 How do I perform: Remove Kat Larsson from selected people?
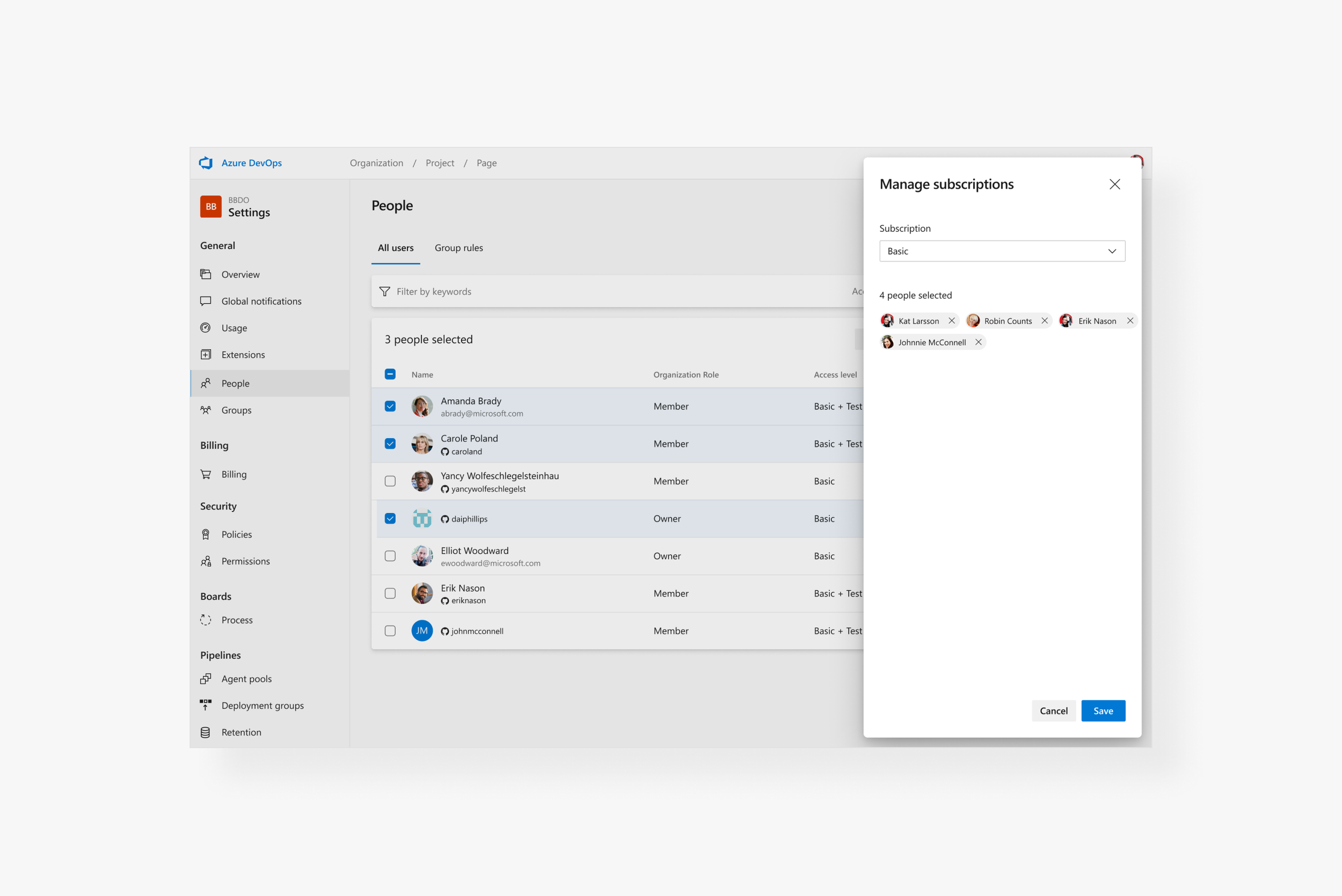[952, 320]
